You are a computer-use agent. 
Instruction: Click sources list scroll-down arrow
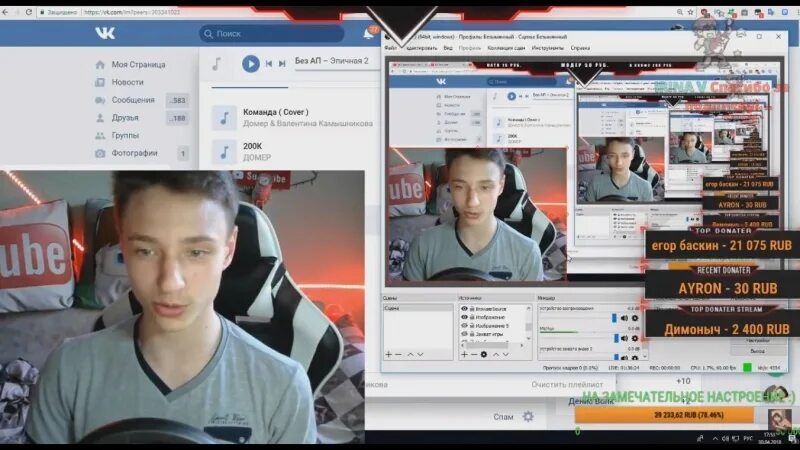529,338
